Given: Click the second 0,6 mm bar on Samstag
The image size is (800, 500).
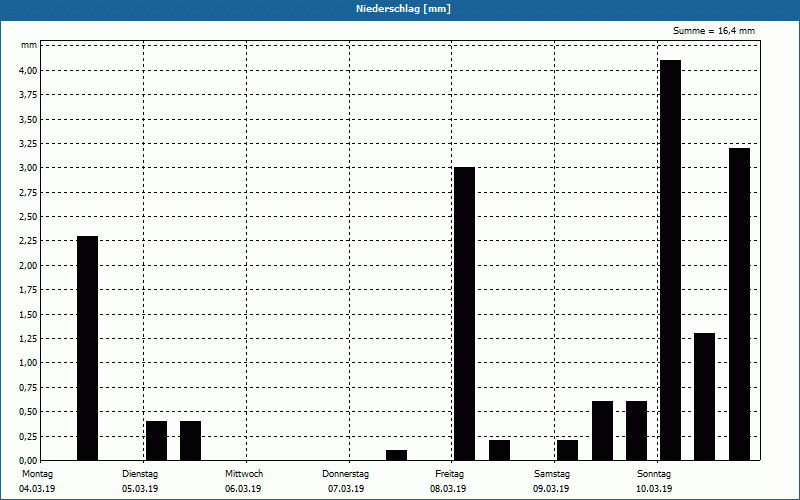Looking at the screenshot, I should pos(636,431).
